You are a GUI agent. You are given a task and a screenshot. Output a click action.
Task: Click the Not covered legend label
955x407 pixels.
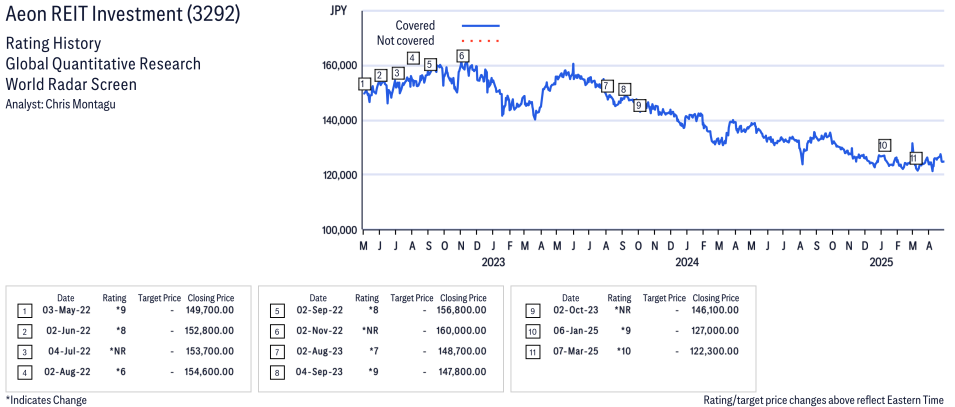[x=405, y=41]
